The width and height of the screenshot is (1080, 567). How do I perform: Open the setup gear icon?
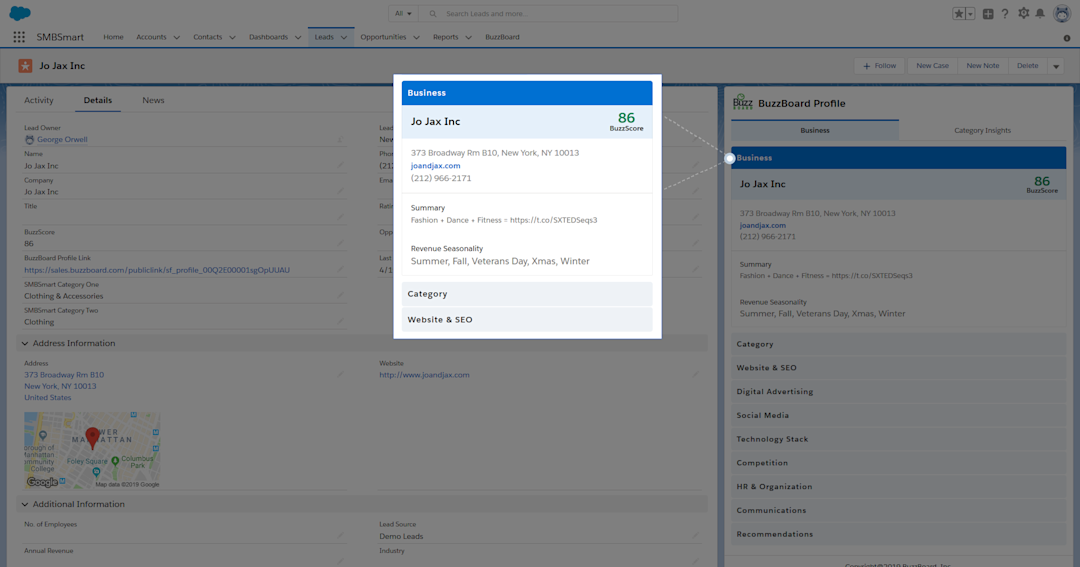1024,14
